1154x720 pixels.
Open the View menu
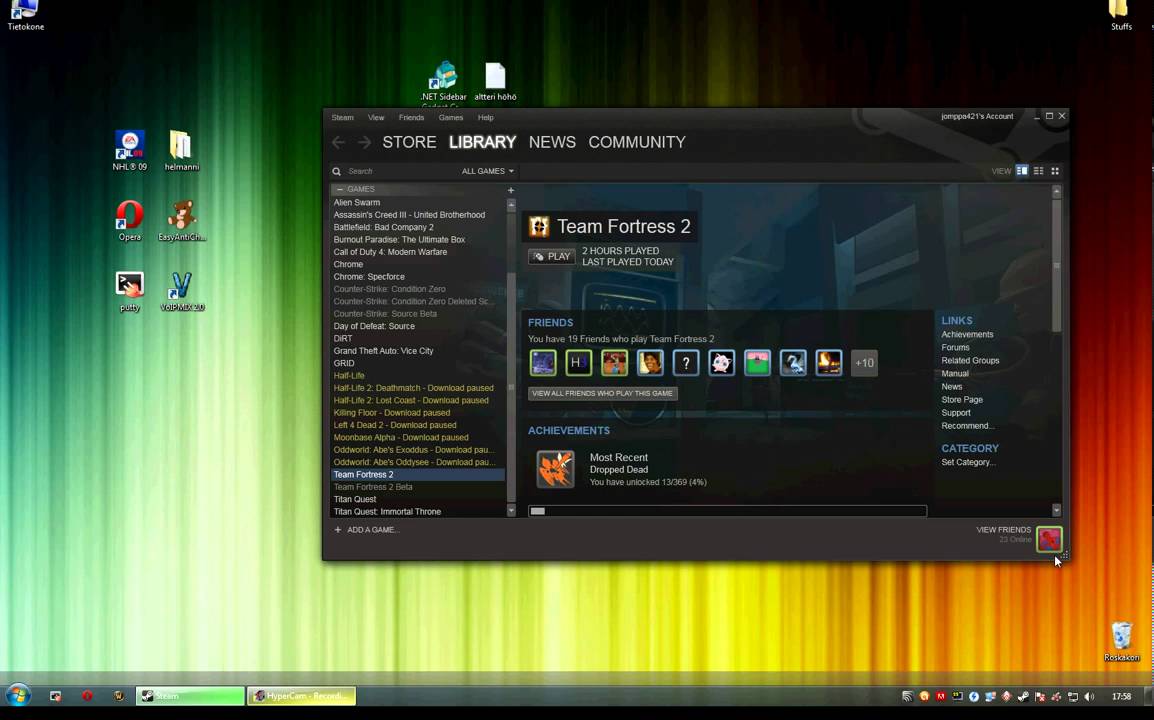coord(376,118)
